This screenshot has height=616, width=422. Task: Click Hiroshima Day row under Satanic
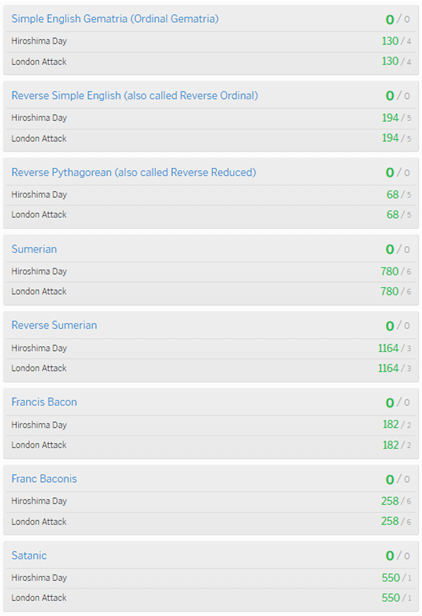[211, 578]
